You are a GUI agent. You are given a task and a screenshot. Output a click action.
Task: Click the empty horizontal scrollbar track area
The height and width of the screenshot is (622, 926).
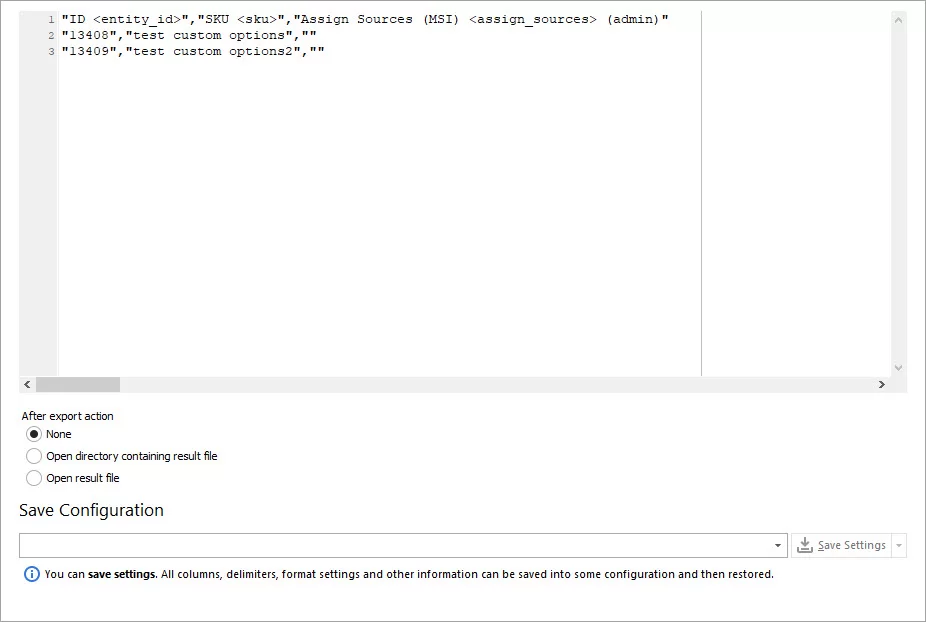coord(496,385)
